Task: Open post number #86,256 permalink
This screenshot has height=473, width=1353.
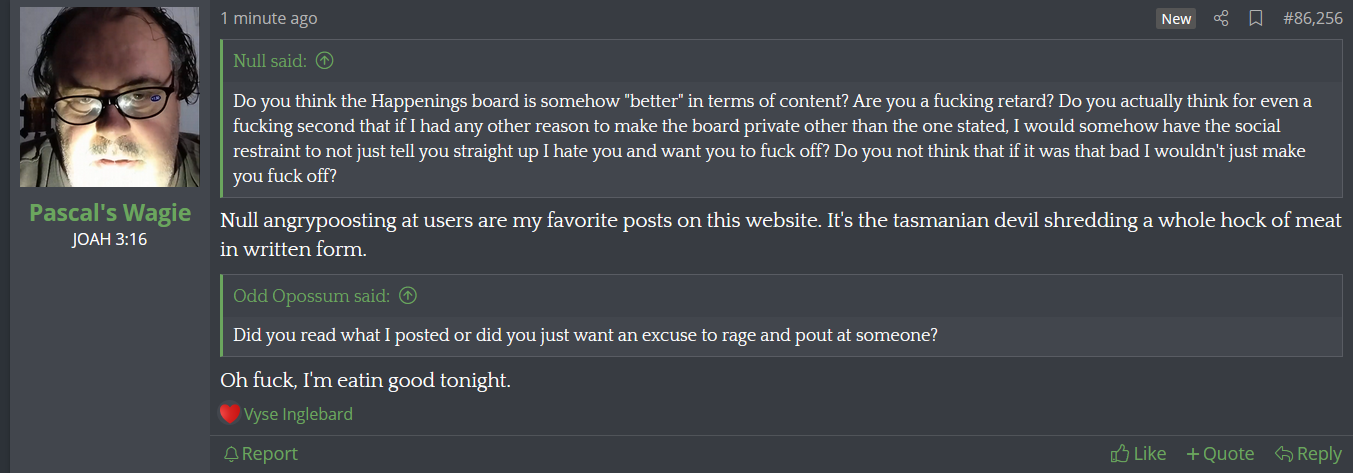Action: coord(1312,18)
